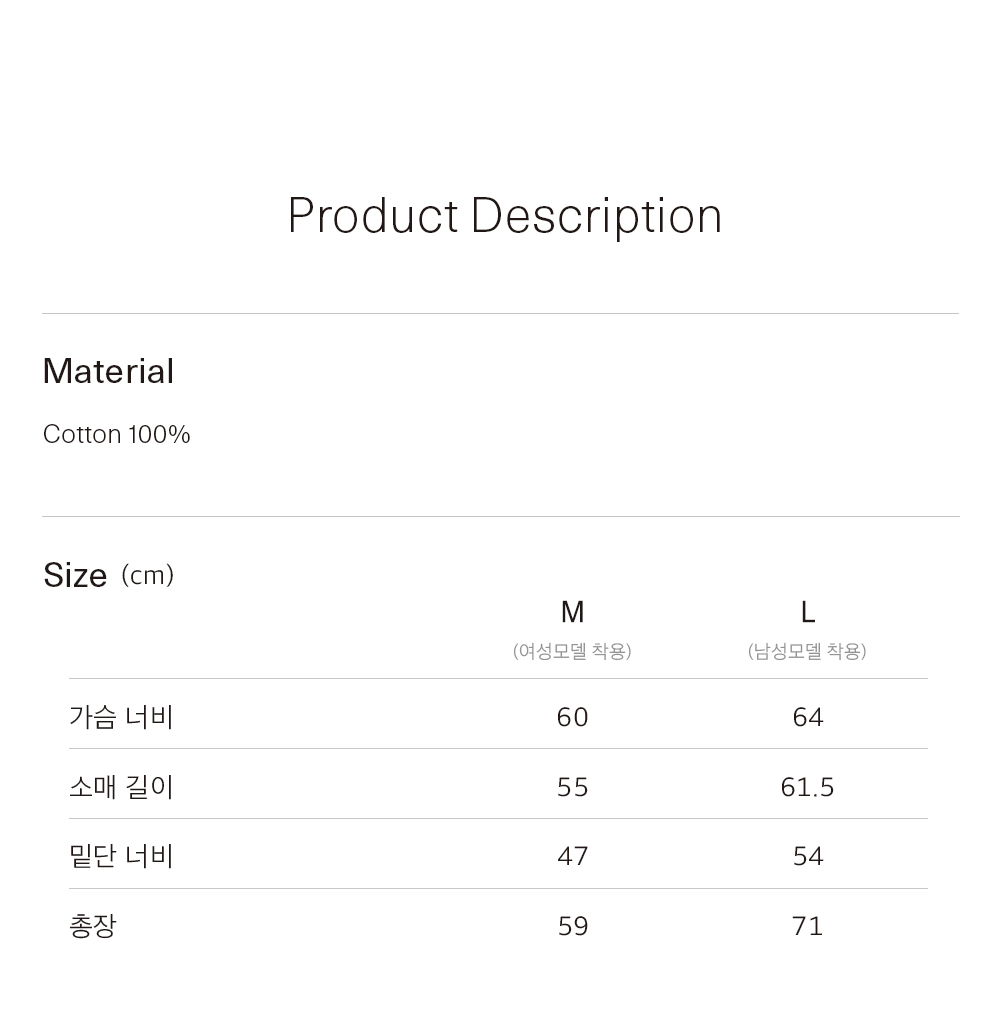Click the 소매 길이 row label

click(121, 787)
